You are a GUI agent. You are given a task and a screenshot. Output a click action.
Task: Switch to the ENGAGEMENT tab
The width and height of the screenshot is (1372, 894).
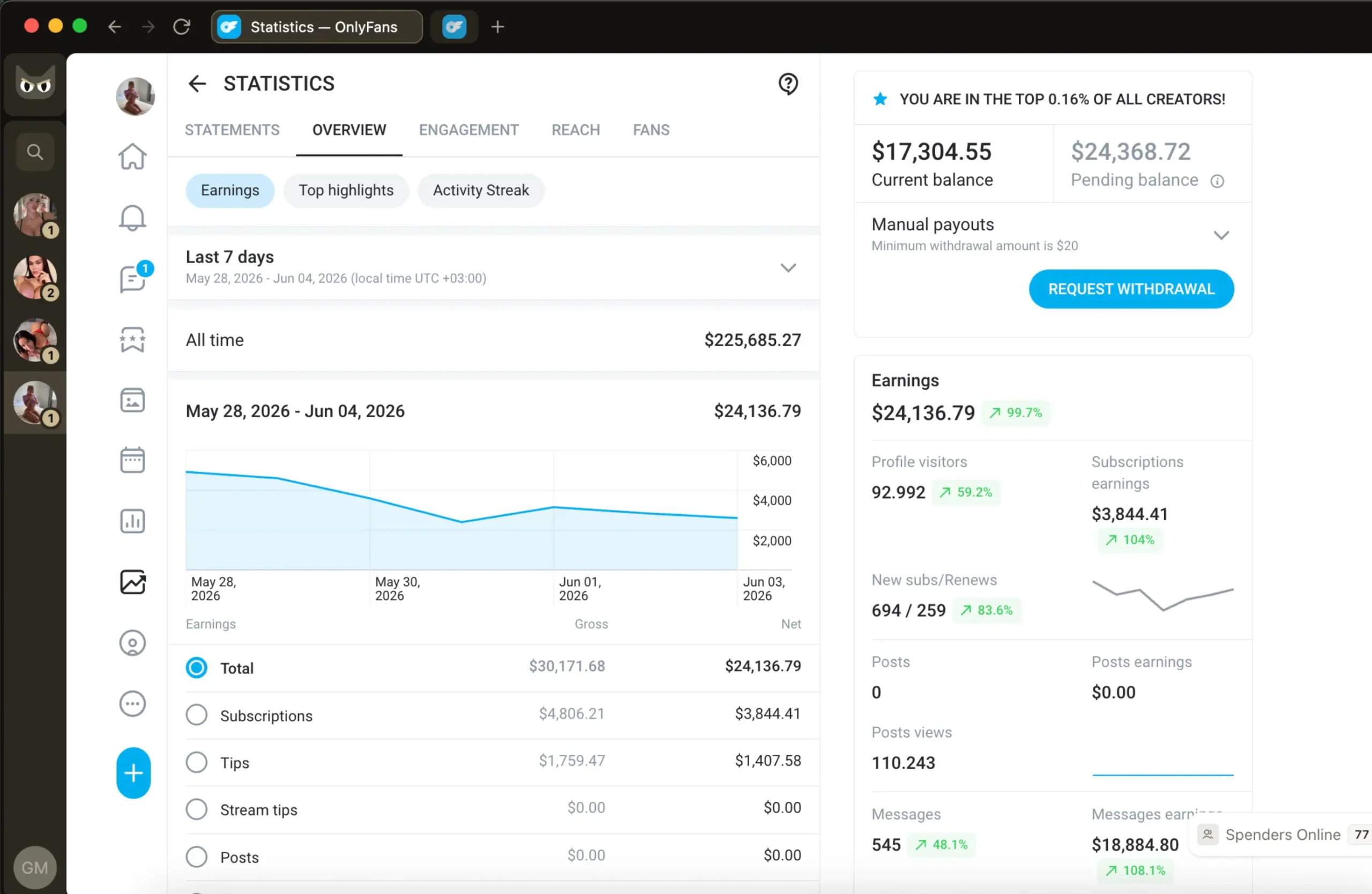(468, 130)
